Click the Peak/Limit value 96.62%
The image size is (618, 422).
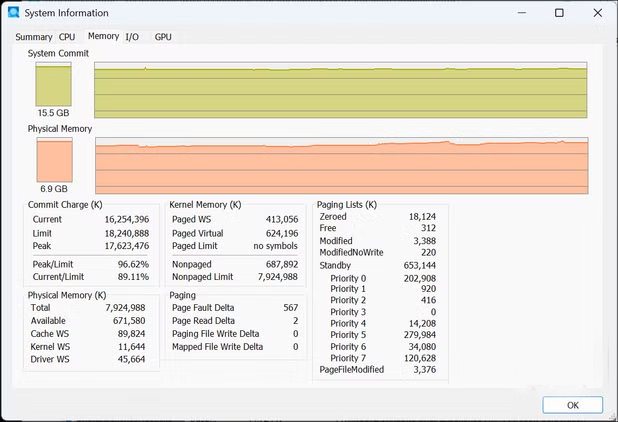click(x=133, y=264)
